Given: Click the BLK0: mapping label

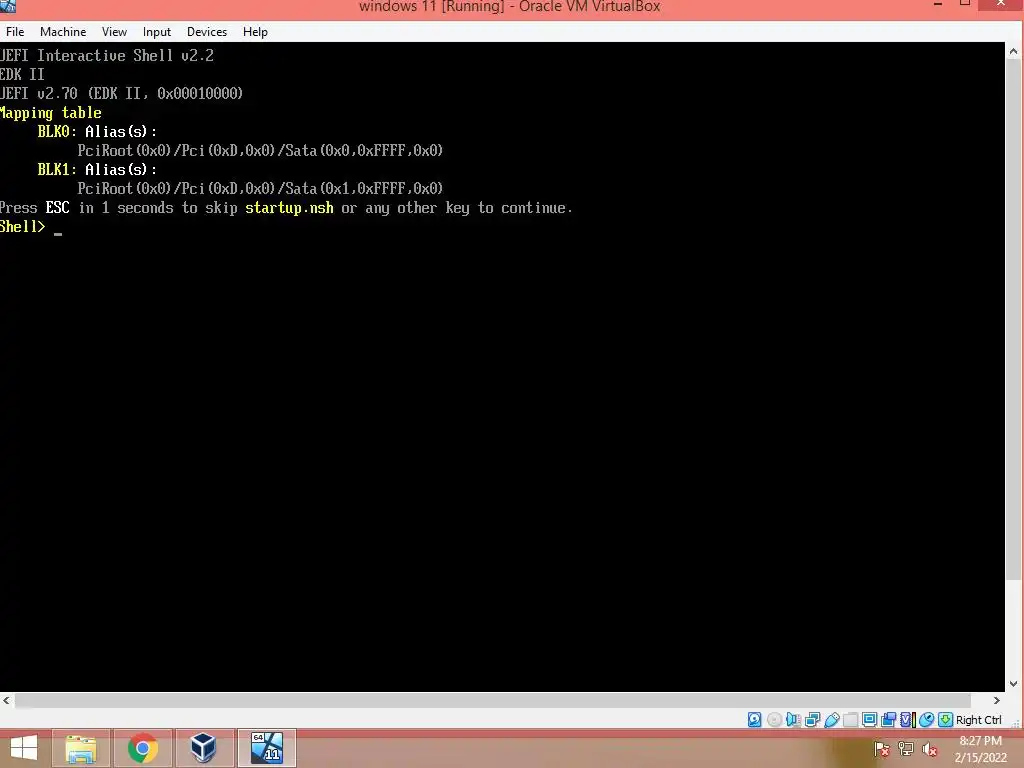Looking at the screenshot, I should [57, 131].
